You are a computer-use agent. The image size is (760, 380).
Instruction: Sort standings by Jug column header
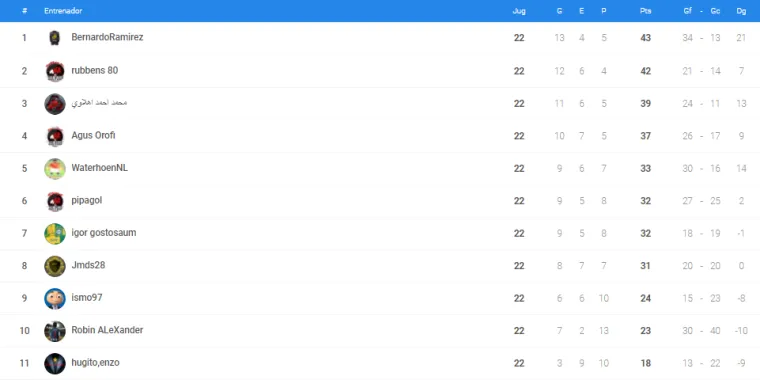tap(519, 11)
